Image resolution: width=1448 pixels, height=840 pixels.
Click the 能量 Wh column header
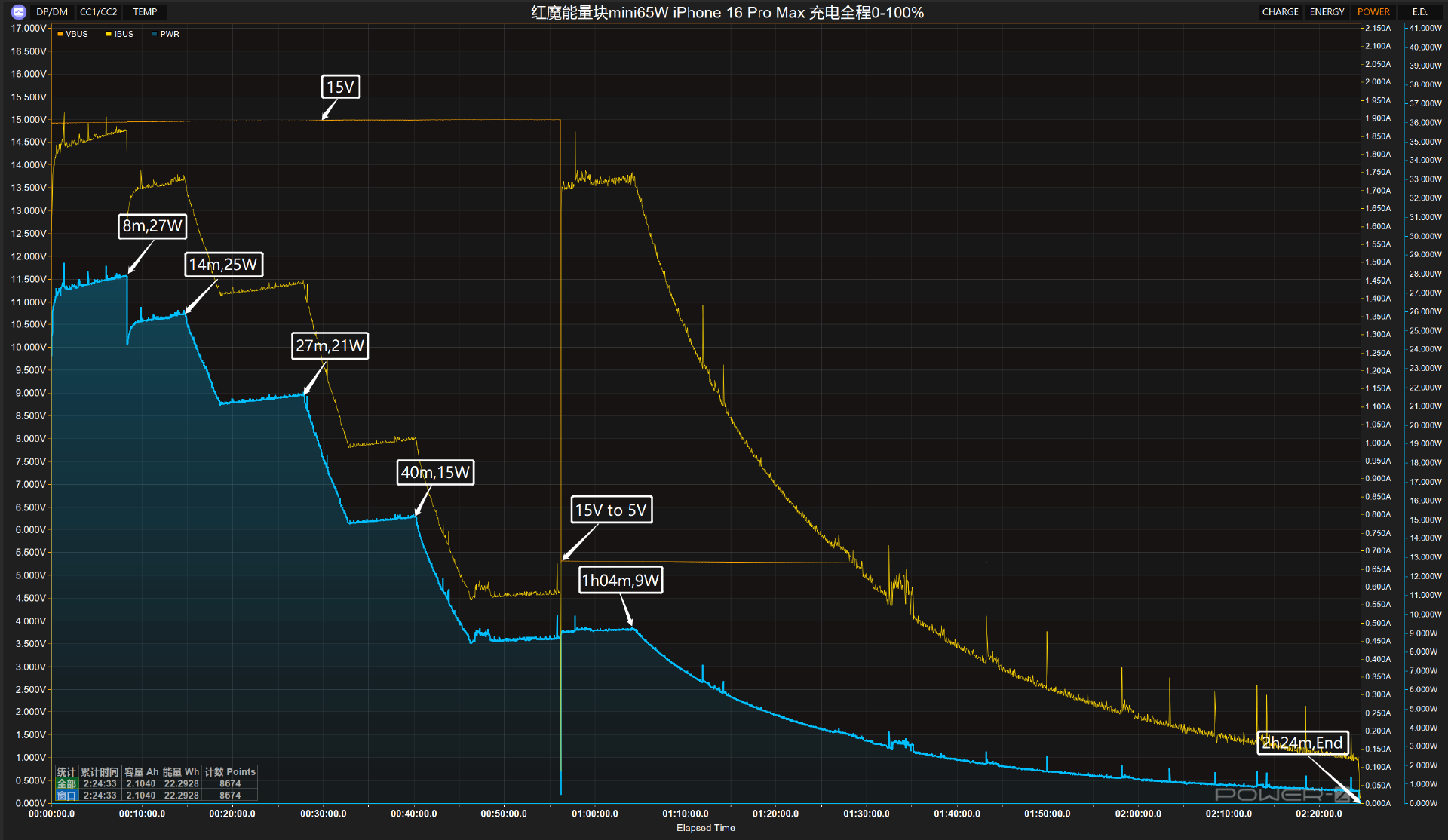point(181,772)
